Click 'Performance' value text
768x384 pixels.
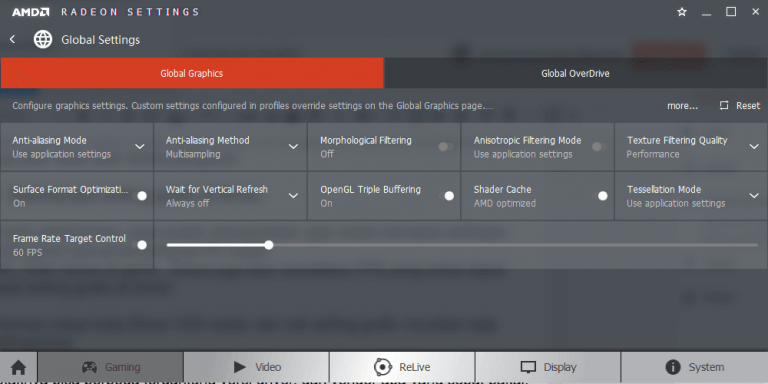pos(653,154)
